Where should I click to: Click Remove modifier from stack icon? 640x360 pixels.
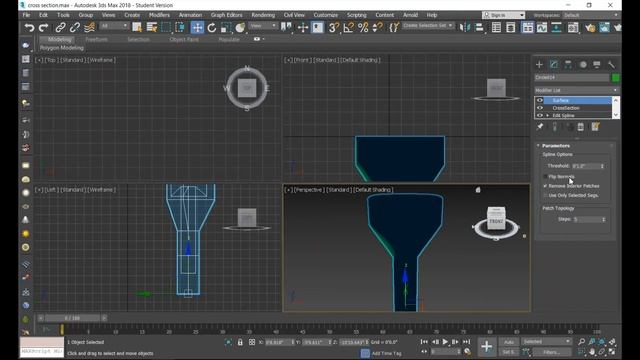[581, 127]
